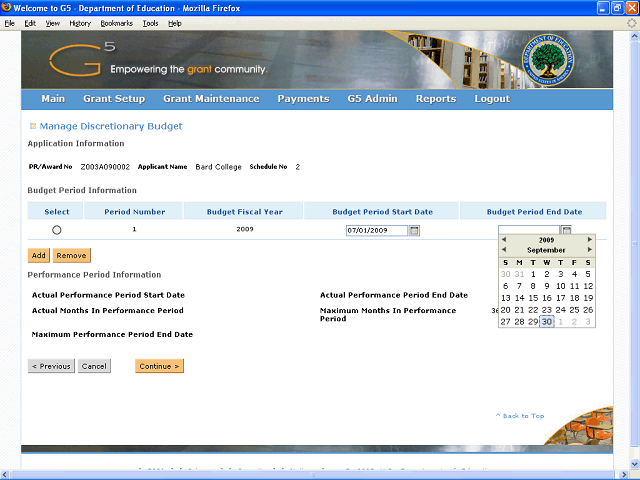Click the Department of Education seal

[547, 60]
